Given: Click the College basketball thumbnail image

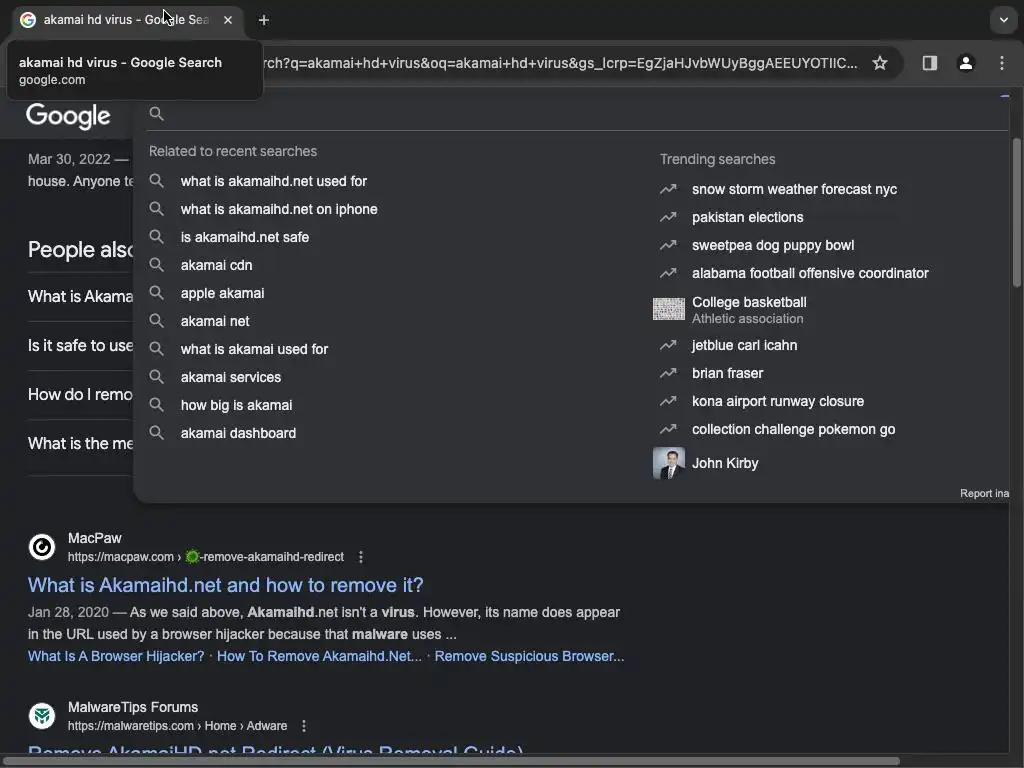Looking at the screenshot, I should tap(669, 309).
